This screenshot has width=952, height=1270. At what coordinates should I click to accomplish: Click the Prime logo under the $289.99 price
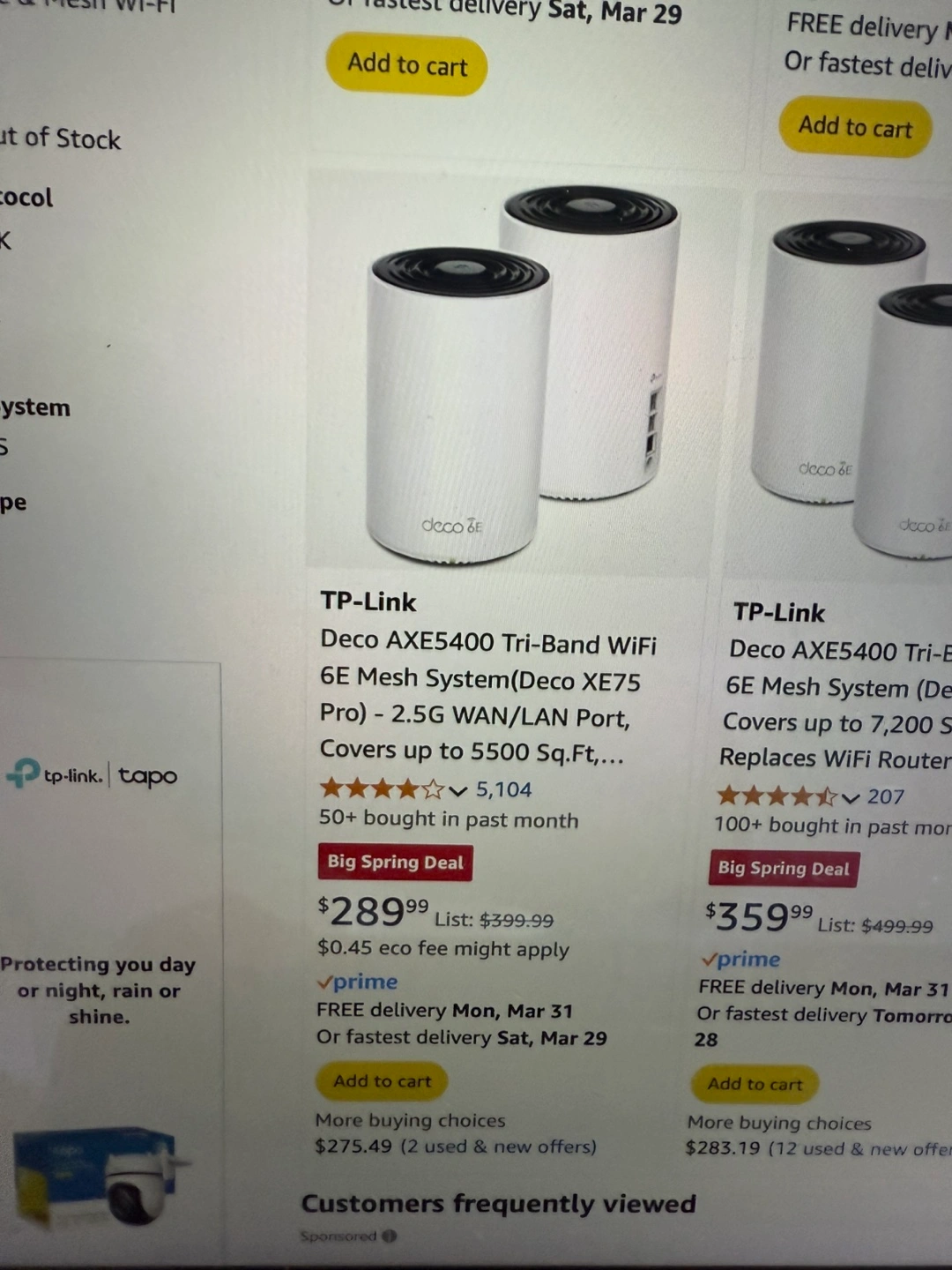click(358, 982)
